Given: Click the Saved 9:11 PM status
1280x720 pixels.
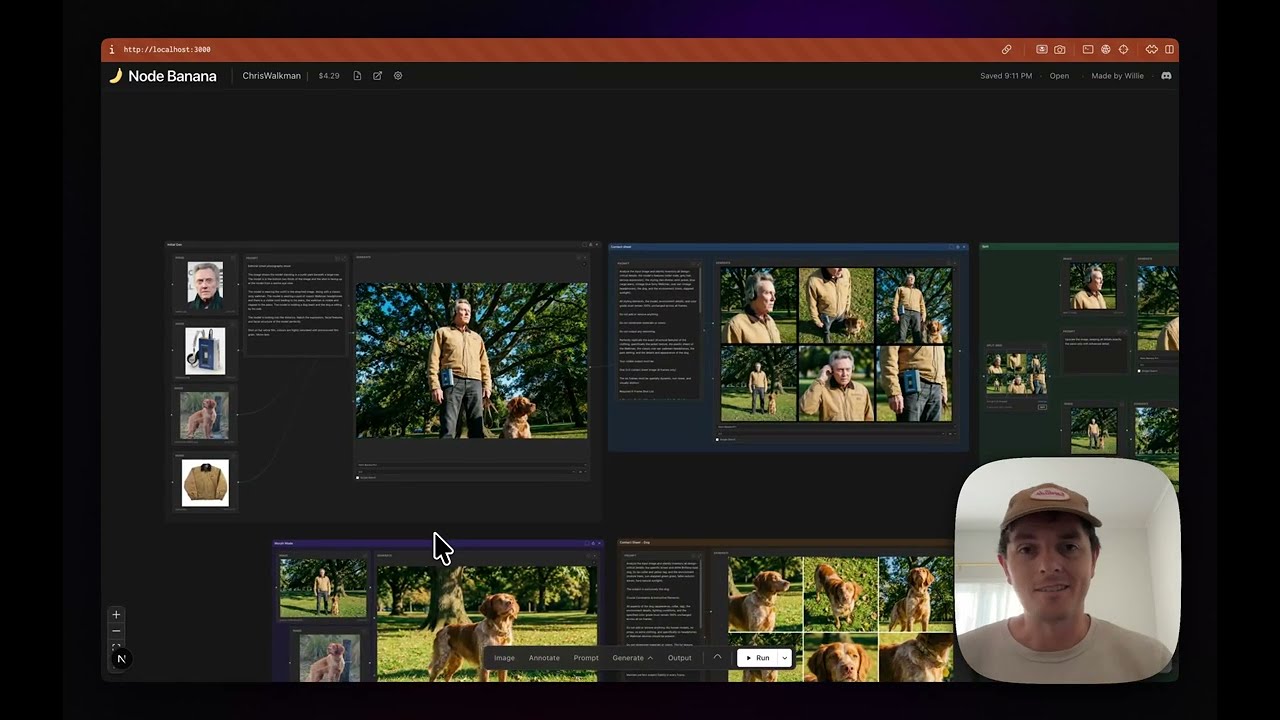Looking at the screenshot, I should click(1006, 76).
